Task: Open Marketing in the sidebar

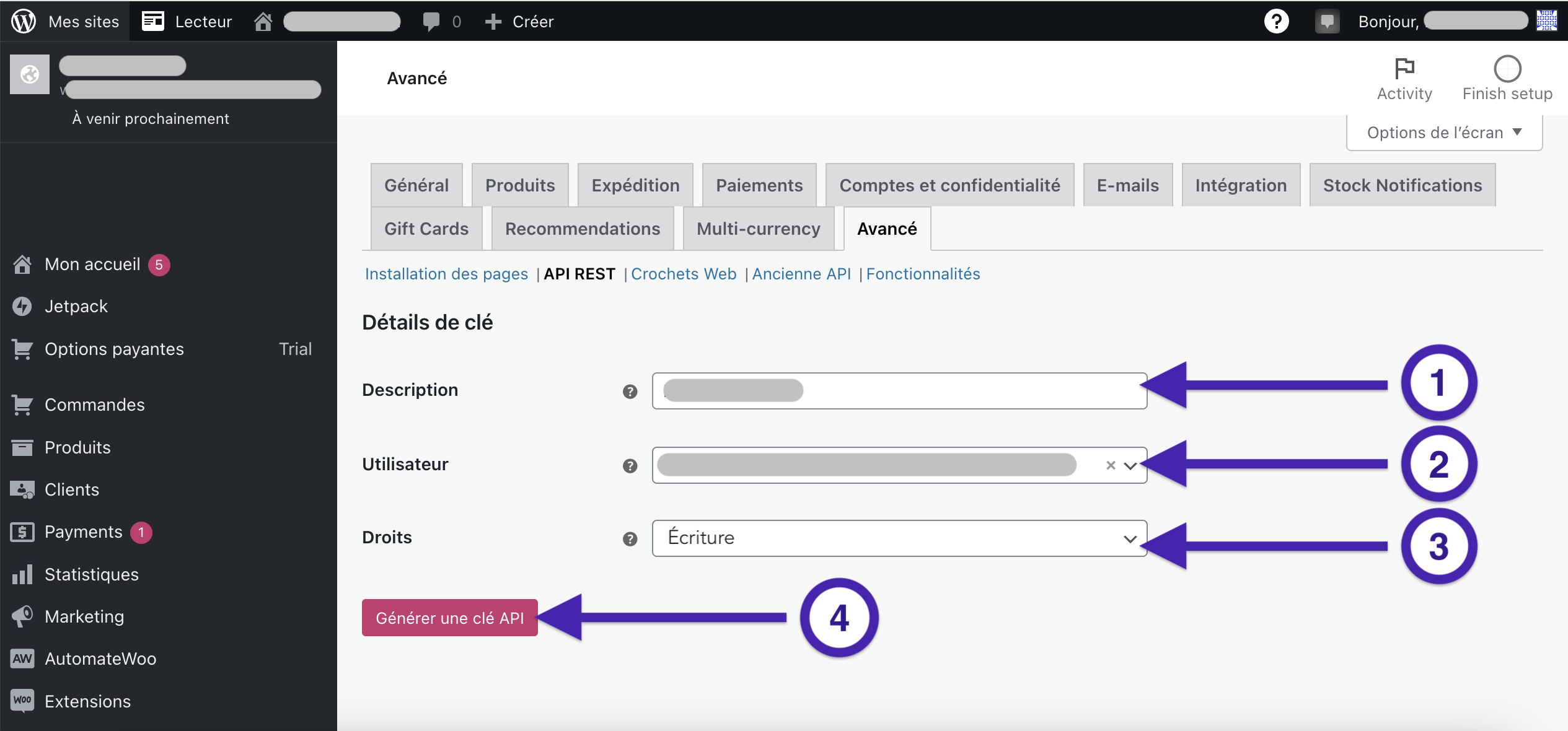Action: [84, 616]
